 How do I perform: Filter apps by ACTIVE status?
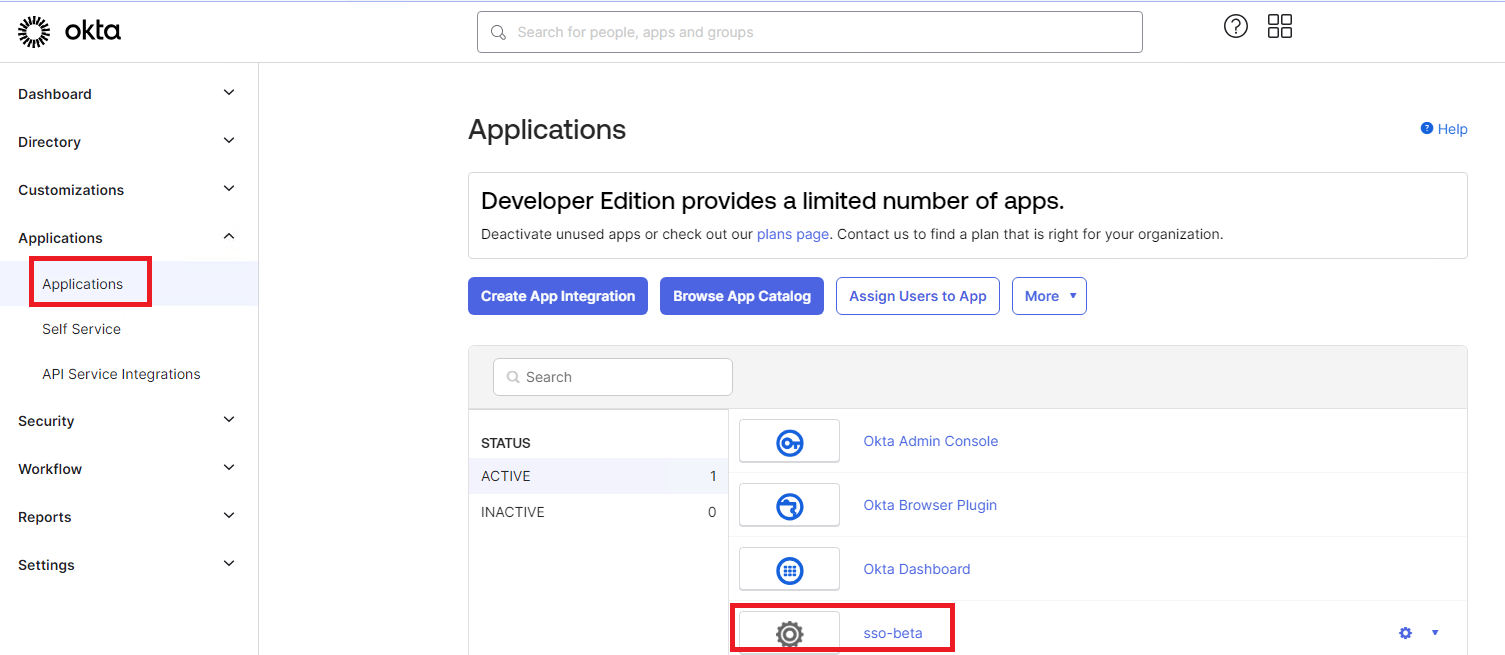click(x=505, y=475)
